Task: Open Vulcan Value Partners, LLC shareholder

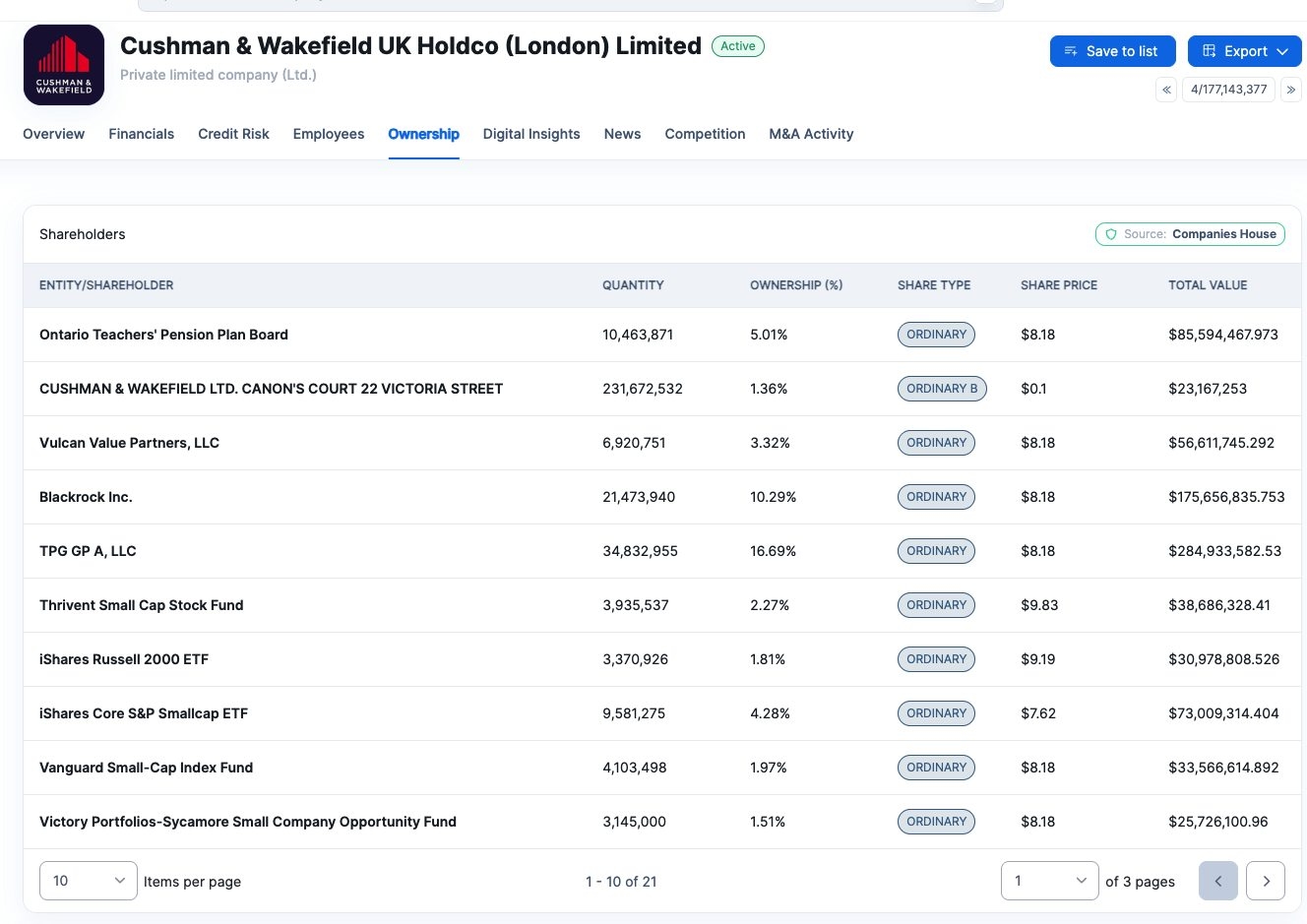Action: tap(129, 443)
